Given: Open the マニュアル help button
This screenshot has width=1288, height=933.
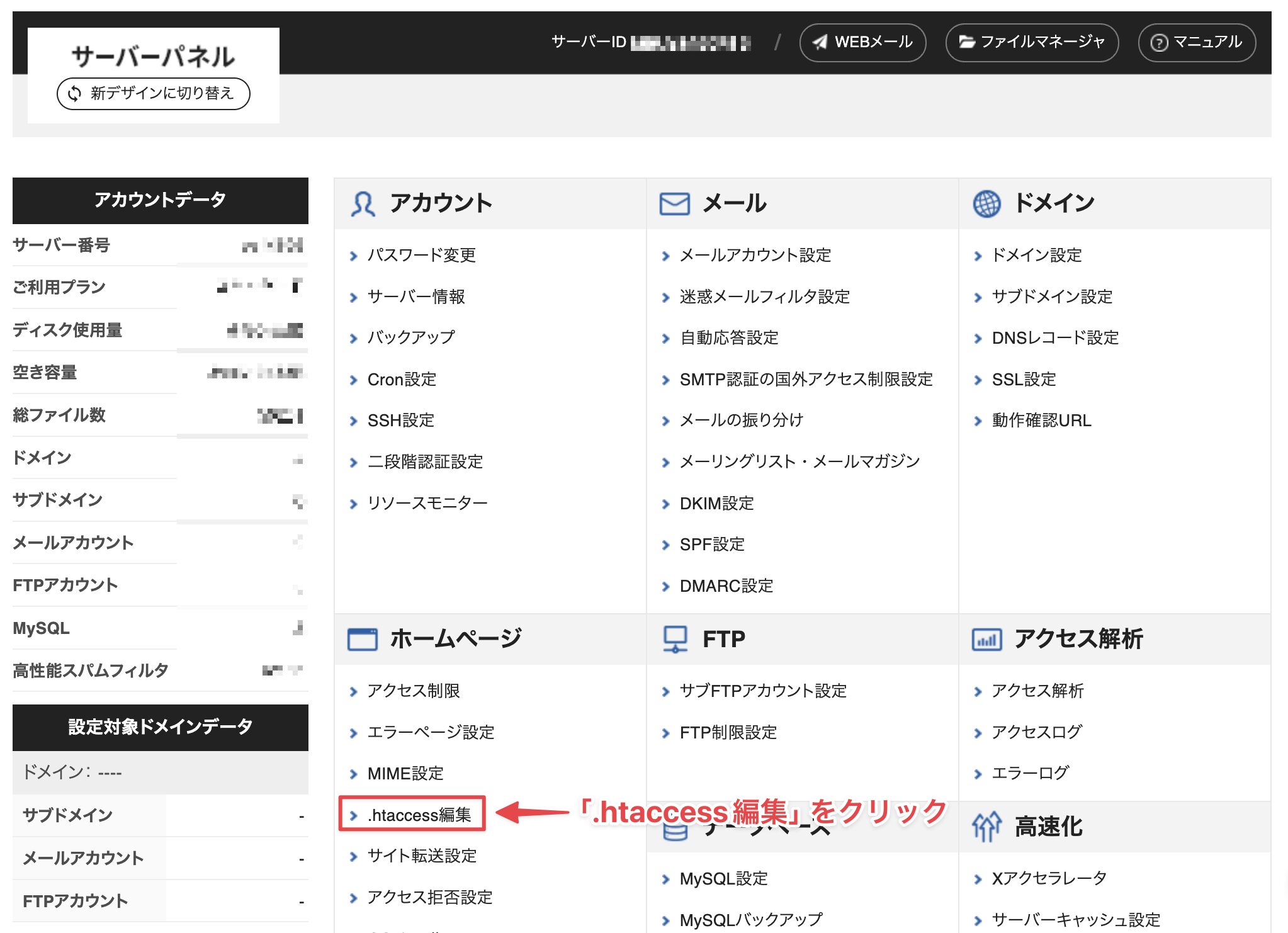Looking at the screenshot, I should pos(1197,42).
